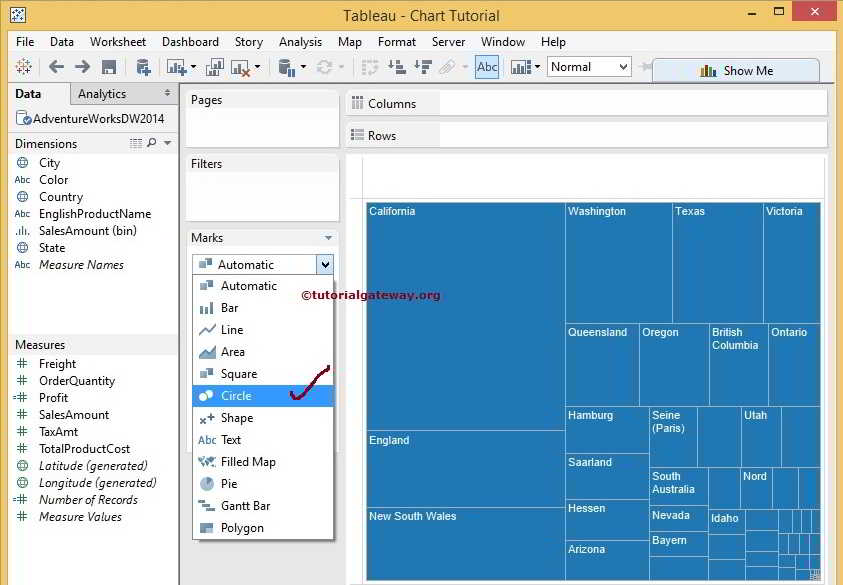Click the Run Update refresh icon

324,67
